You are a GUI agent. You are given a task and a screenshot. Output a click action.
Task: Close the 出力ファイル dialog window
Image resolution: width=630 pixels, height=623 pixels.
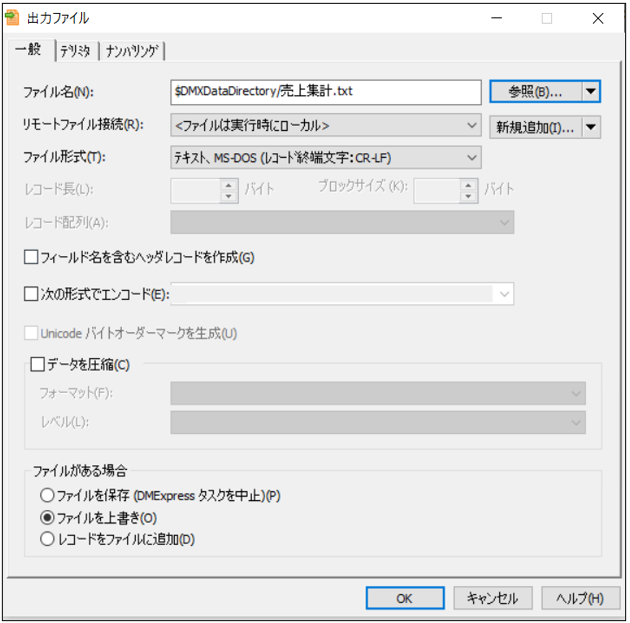(597, 18)
